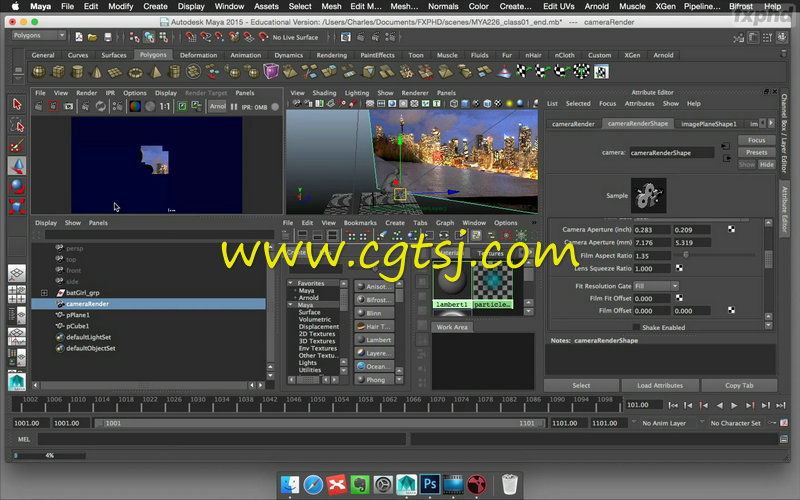Click the single perspective view layout icon
This screenshot has width=800, height=500.
(17, 273)
